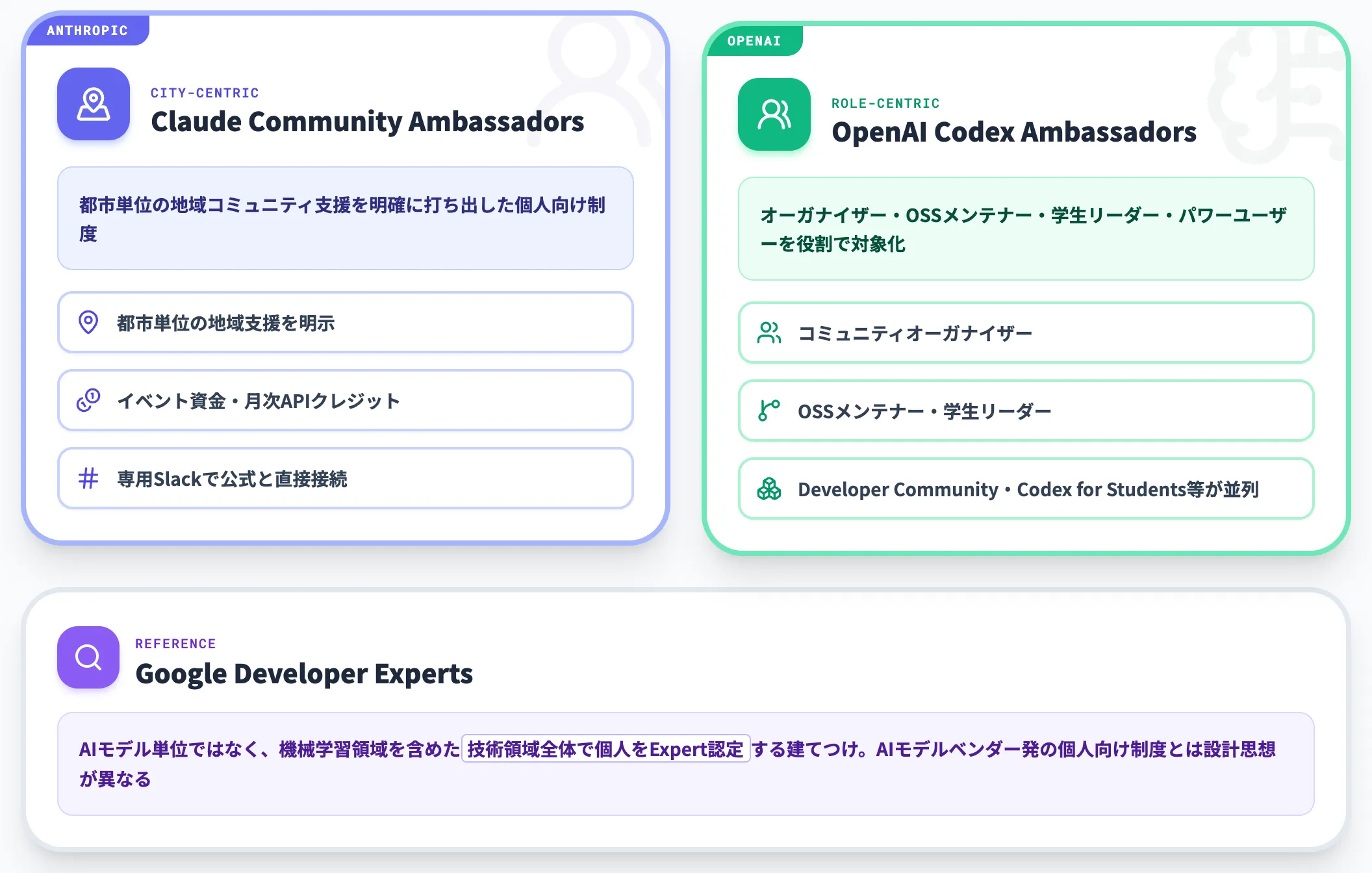Click the 都市単位の地域支援を明示 text
This screenshot has height=873, width=1372.
[226, 323]
